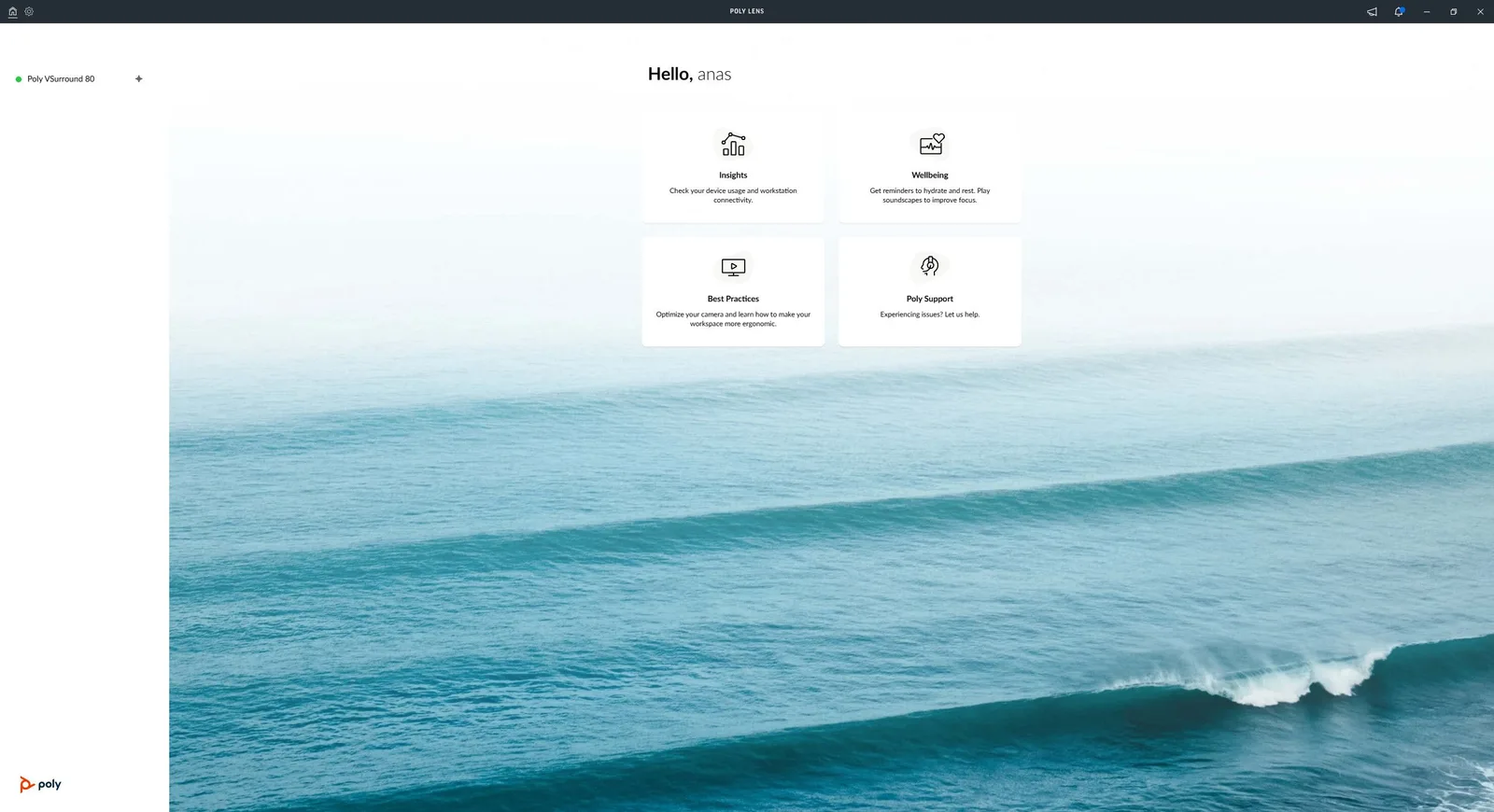Click 'Check your device usage' description text
The width and height of the screenshot is (1494, 812).
coord(733,195)
